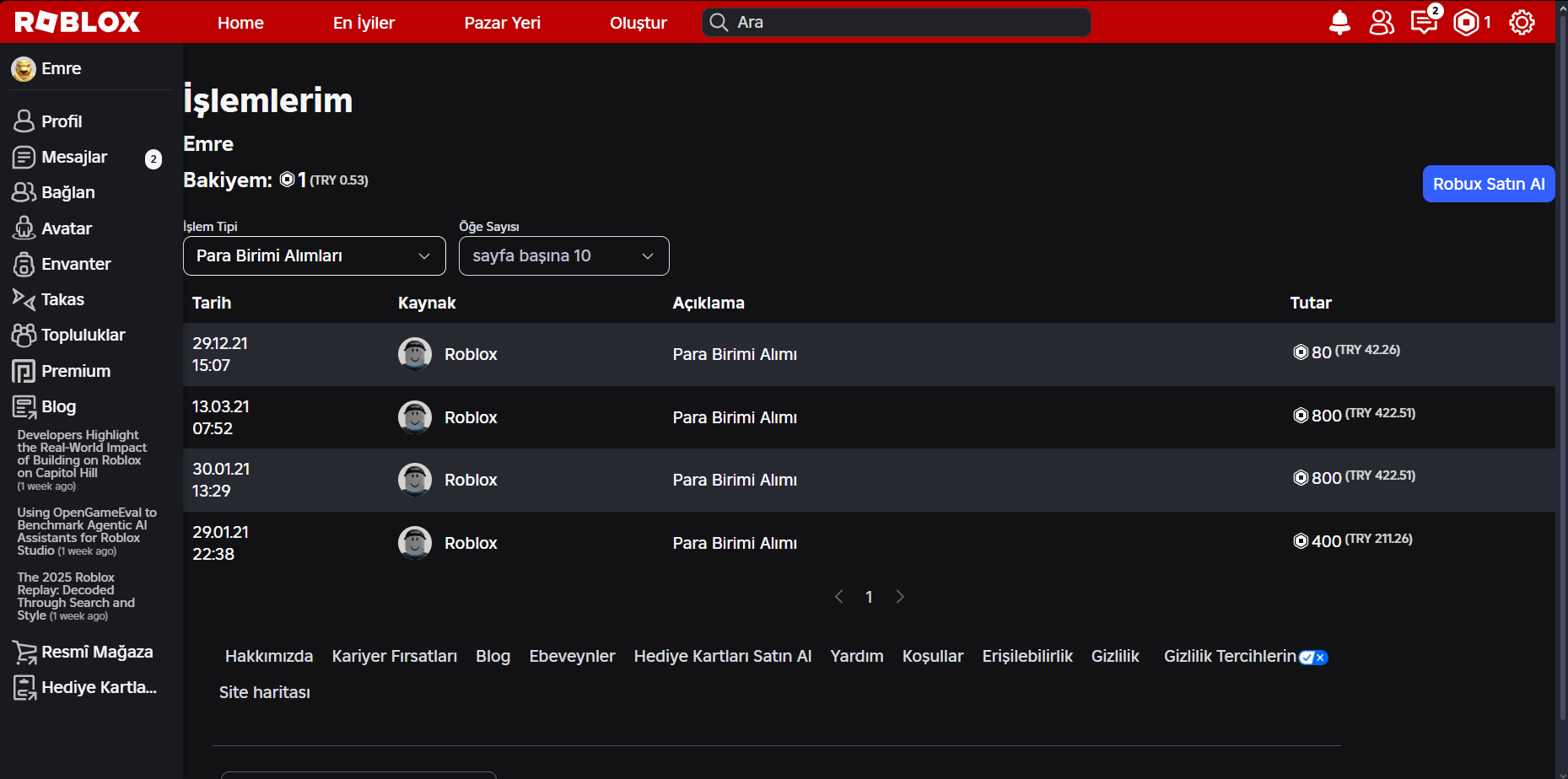Click the Hediye Kartları sidebar icon

24,688
